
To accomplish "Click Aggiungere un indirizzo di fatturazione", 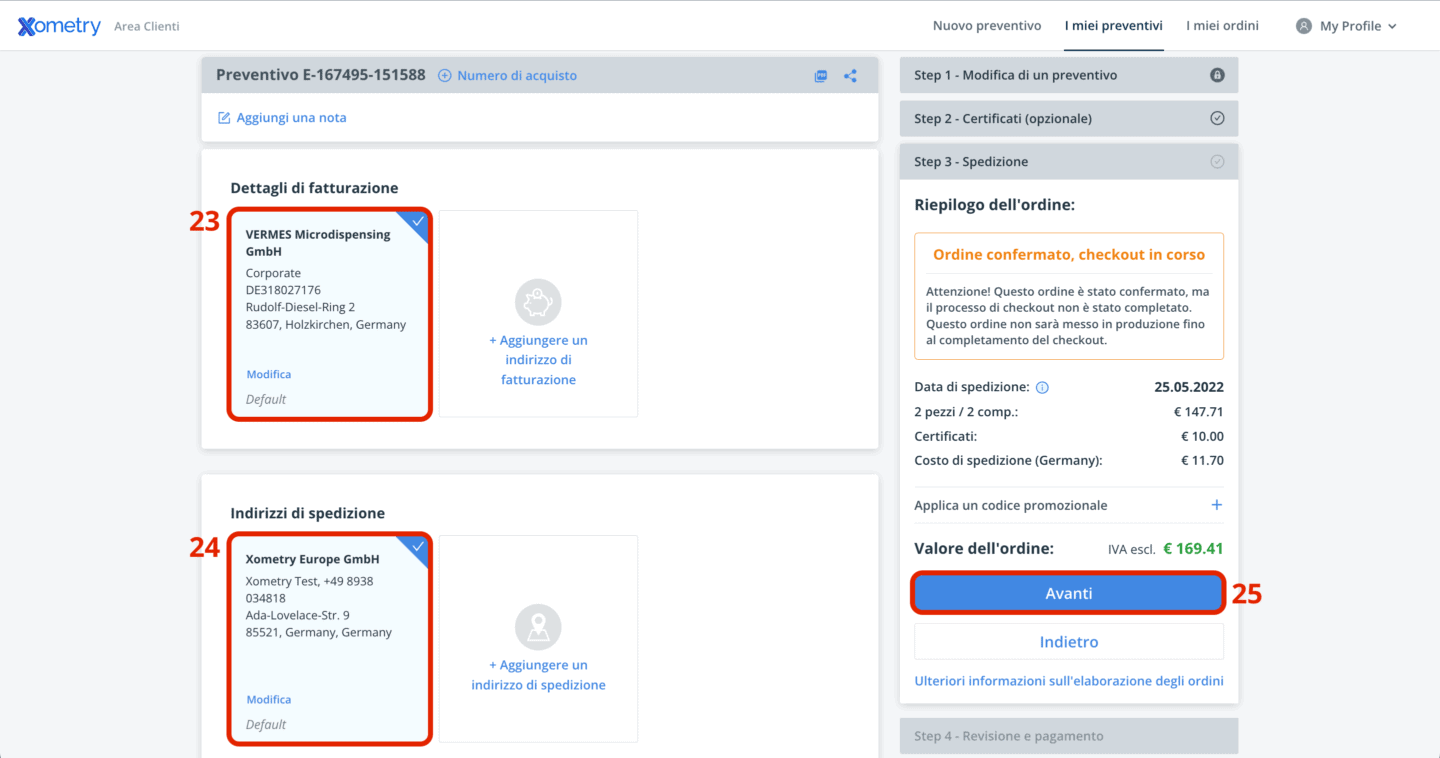I will pyautogui.click(x=538, y=360).
